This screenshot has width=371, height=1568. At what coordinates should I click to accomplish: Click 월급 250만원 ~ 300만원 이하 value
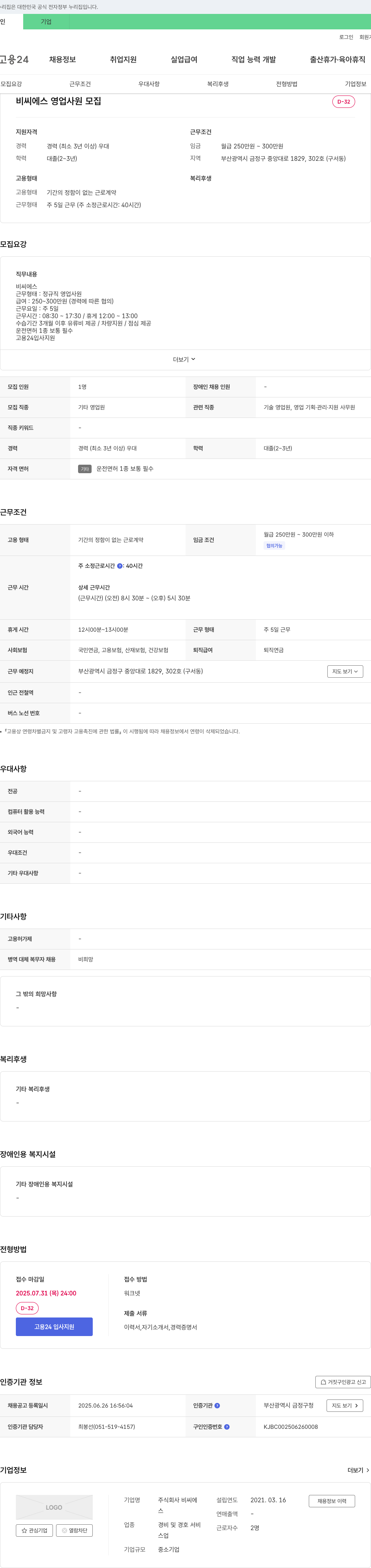299,534
